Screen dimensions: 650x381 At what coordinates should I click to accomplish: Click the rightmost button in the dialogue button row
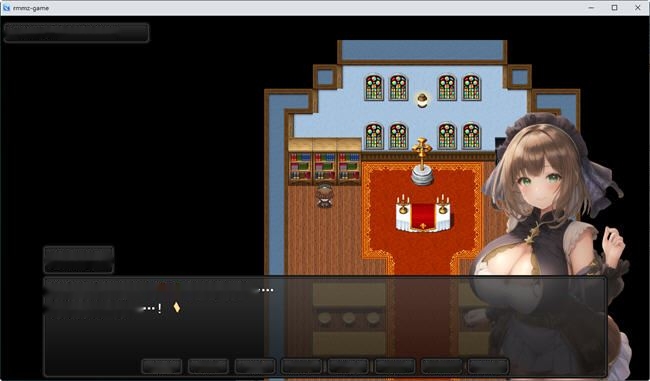pos(488,366)
